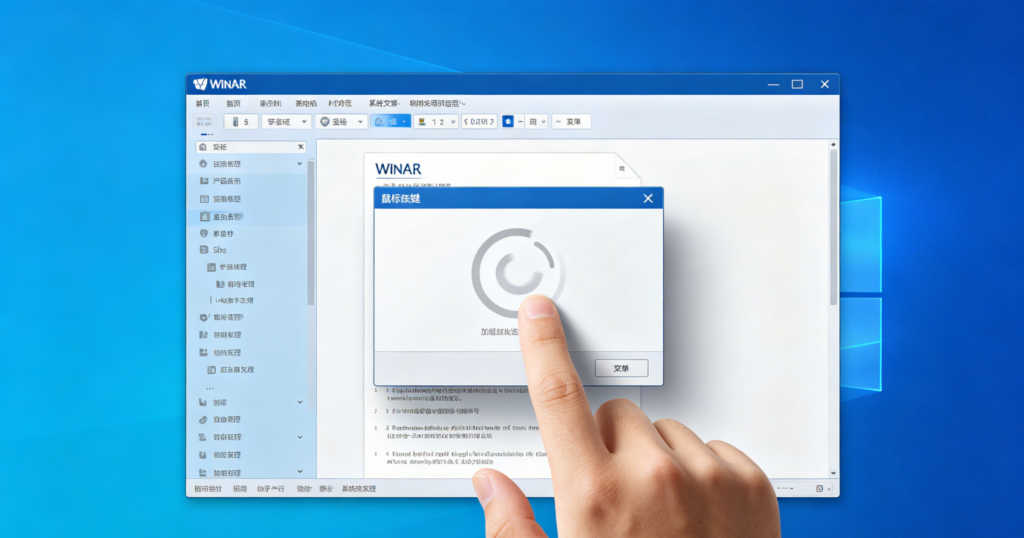The image size is (1024, 538).
Task: Adjust the zoom slider in the status bar
Action: click(784, 488)
